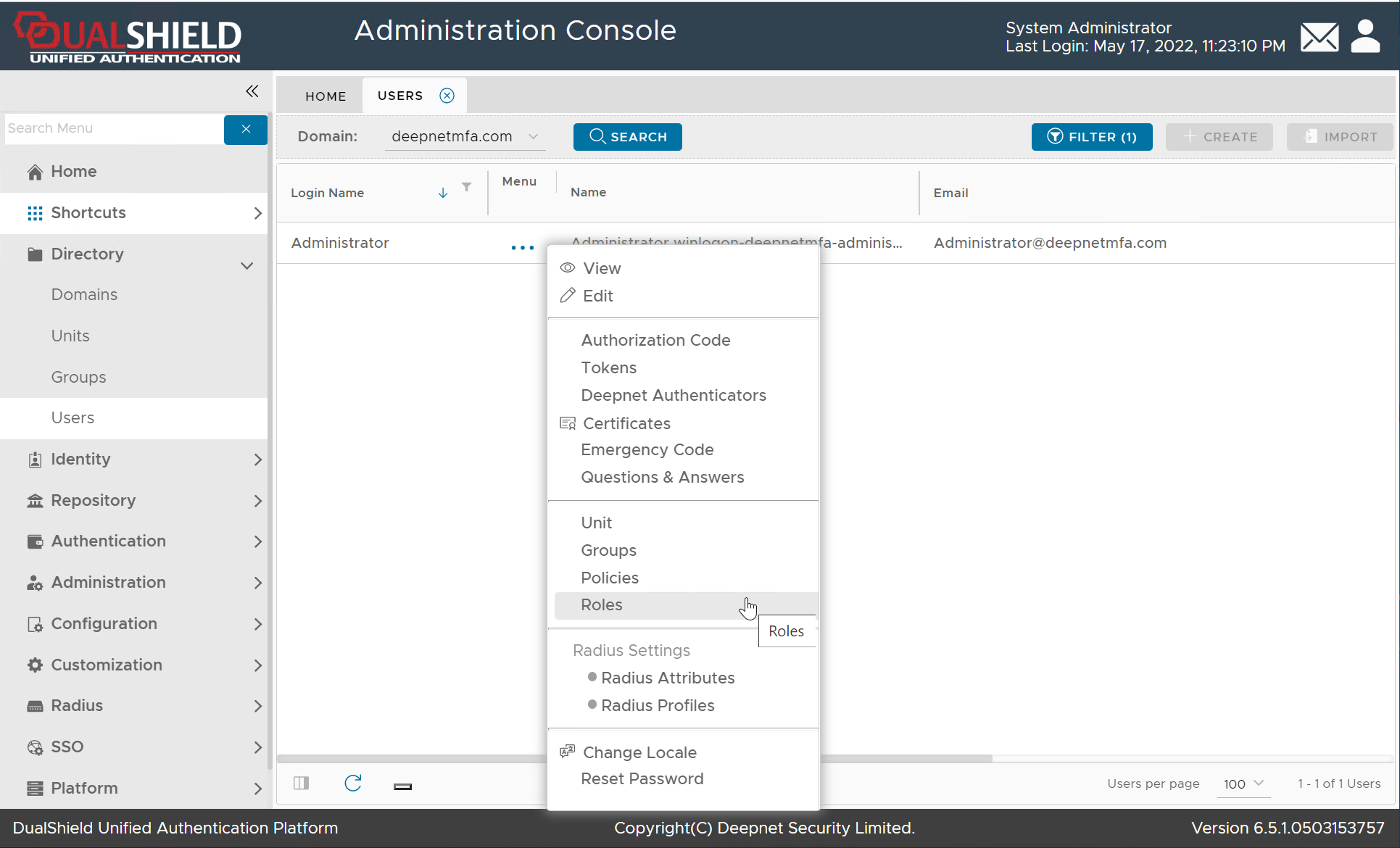Click Login Name filter funnel icon
The image size is (1400, 848).
(467, 187)
